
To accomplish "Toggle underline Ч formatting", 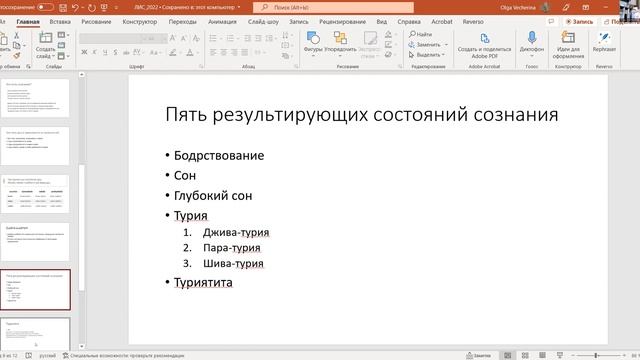I will pyautogui.click(x=105, y=52).
